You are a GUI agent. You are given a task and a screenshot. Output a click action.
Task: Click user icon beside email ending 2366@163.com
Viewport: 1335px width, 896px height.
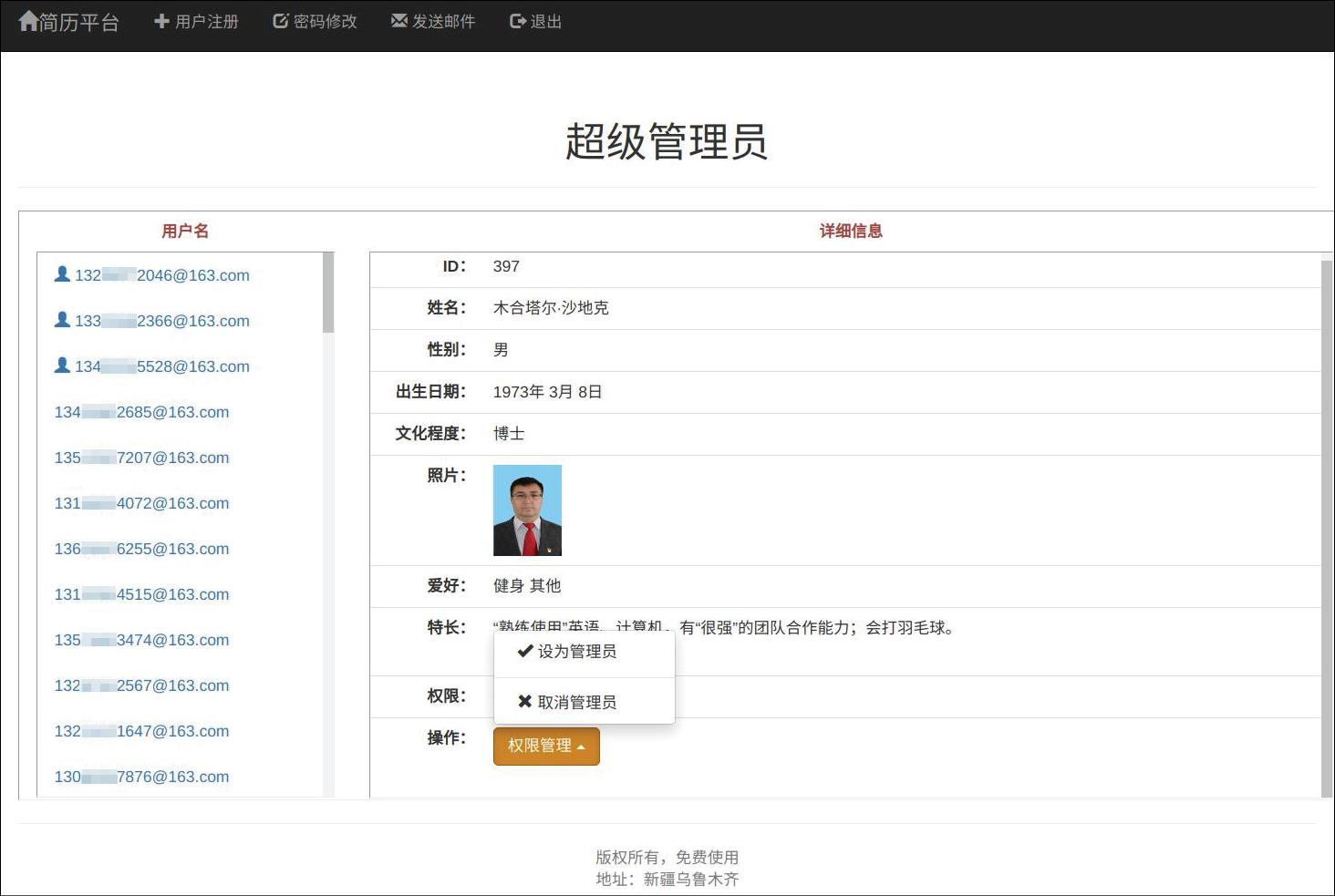[62, 320]
